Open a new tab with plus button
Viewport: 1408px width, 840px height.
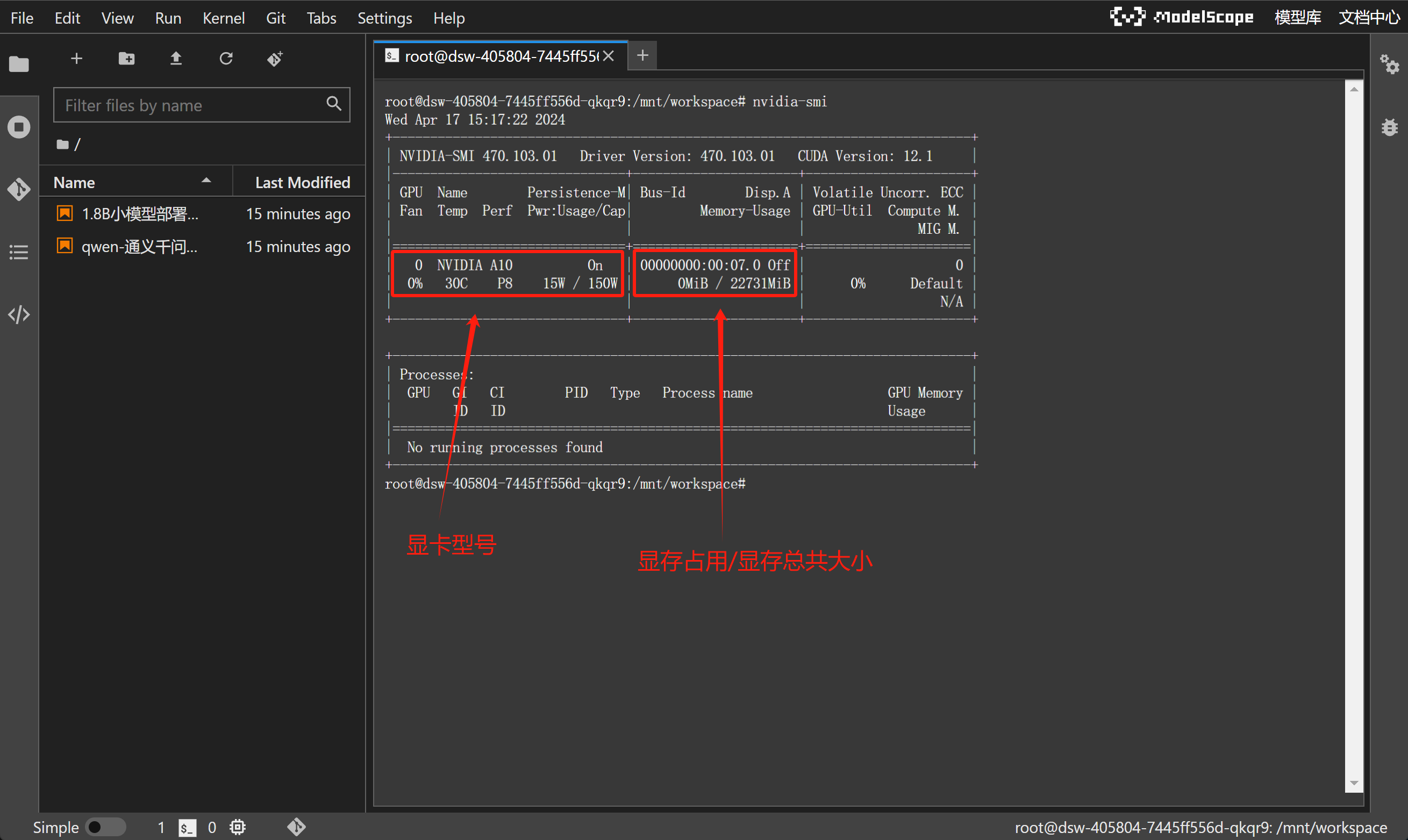point(642,55)
